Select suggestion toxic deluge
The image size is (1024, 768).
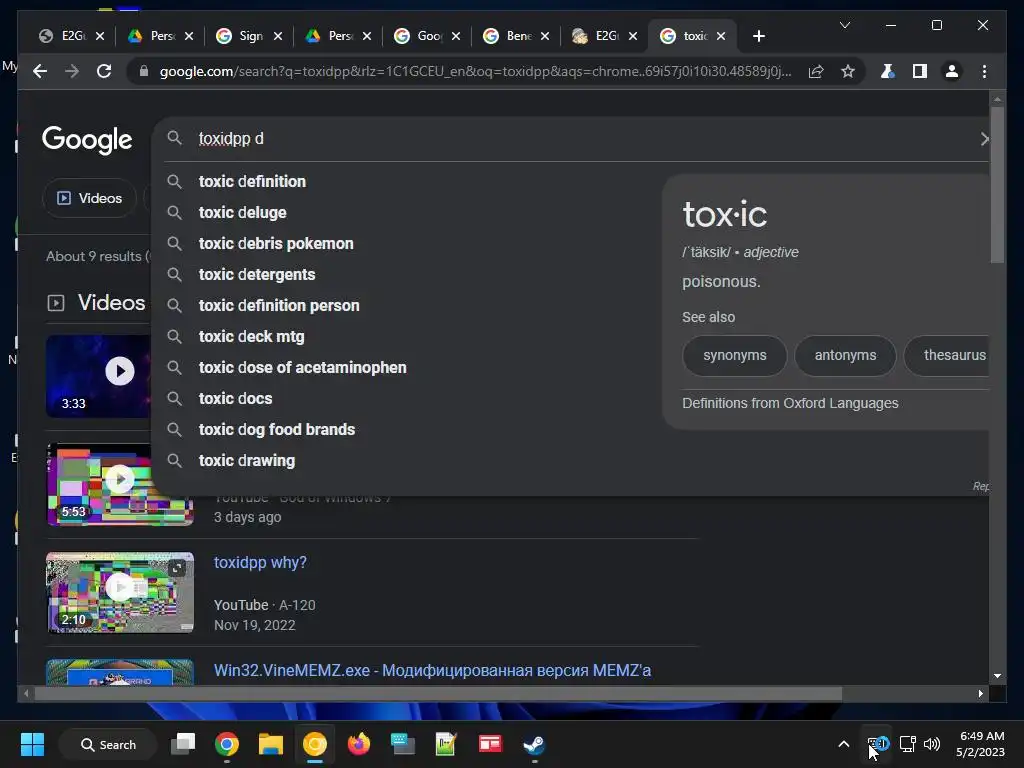[x=242, y=212]
